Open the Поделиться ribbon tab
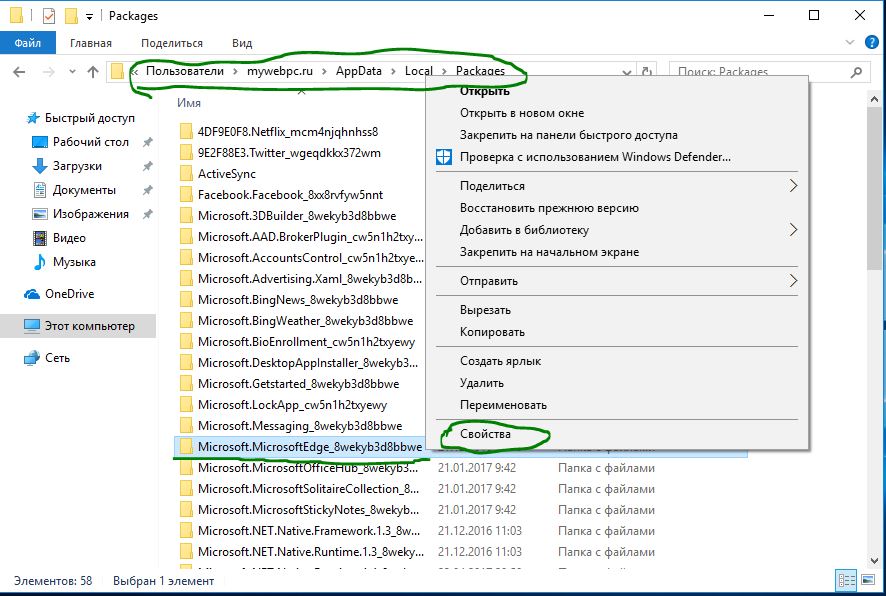 pyautogui.click(x=172, y=43)
